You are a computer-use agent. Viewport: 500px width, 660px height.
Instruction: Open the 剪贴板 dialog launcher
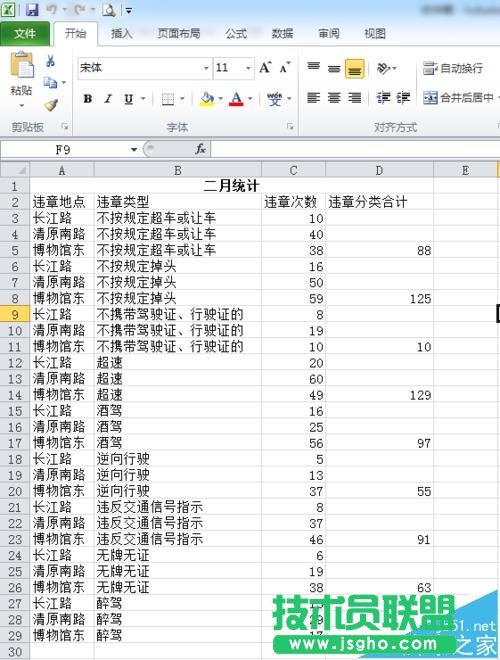pos(65,126)
